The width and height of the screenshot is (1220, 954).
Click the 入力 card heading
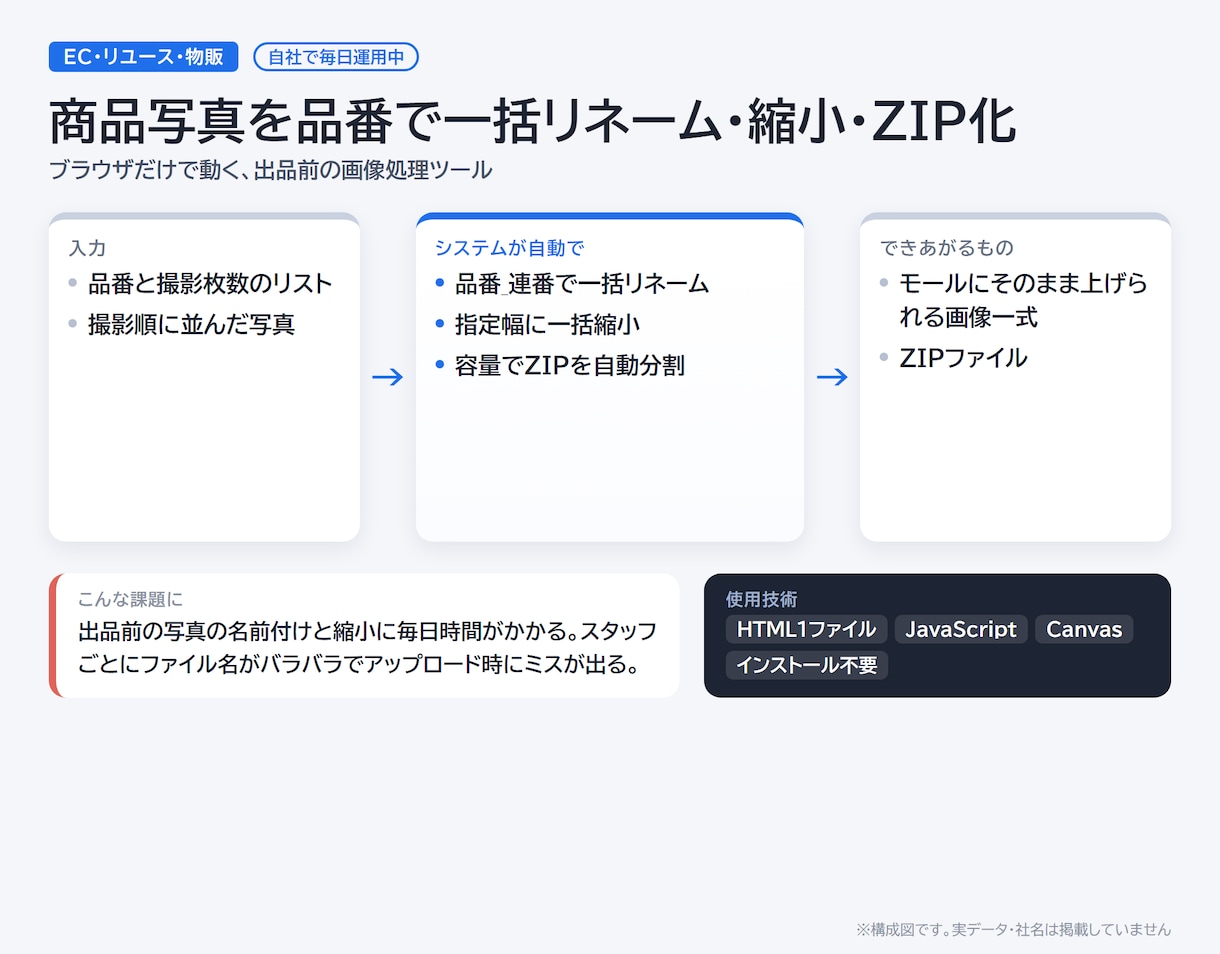coord(87,248)
